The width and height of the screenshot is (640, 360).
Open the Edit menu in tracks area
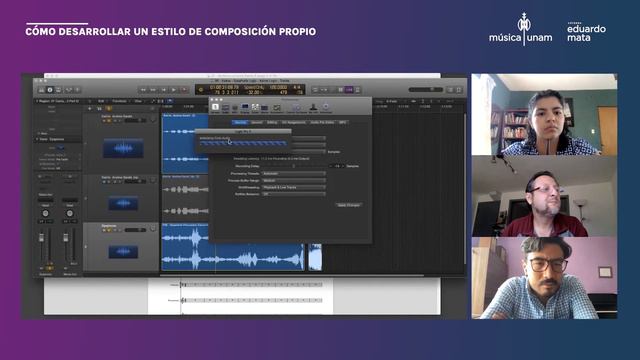(x=101, y=101)
